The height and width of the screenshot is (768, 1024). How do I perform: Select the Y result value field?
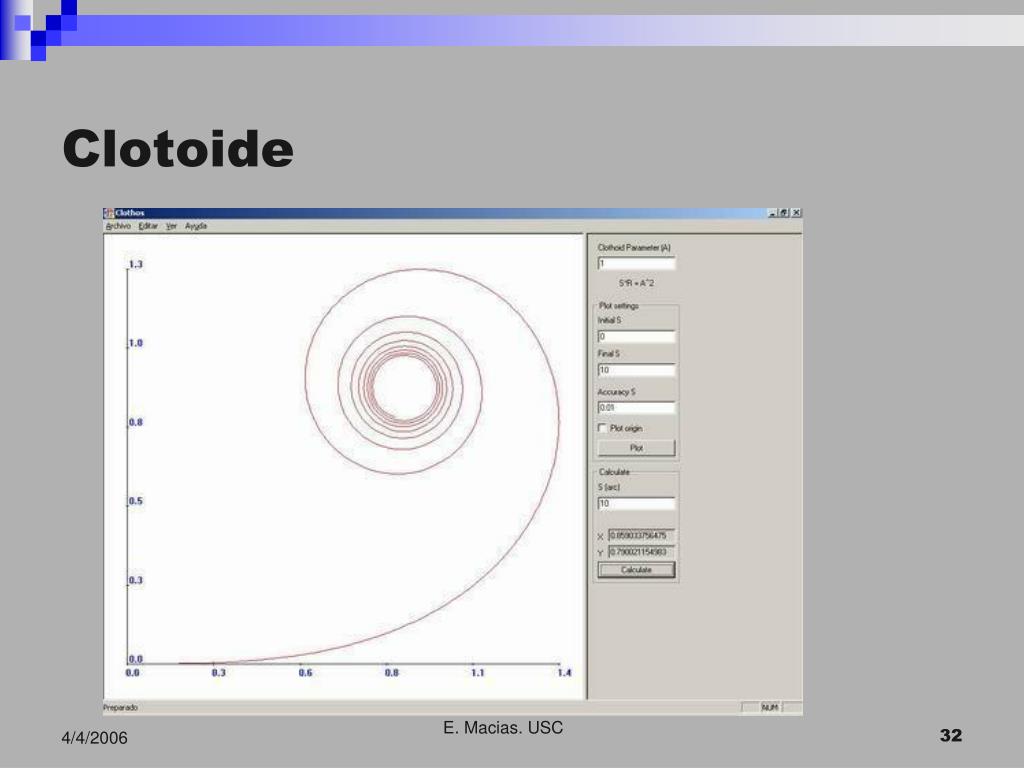(x=641, y=552)
